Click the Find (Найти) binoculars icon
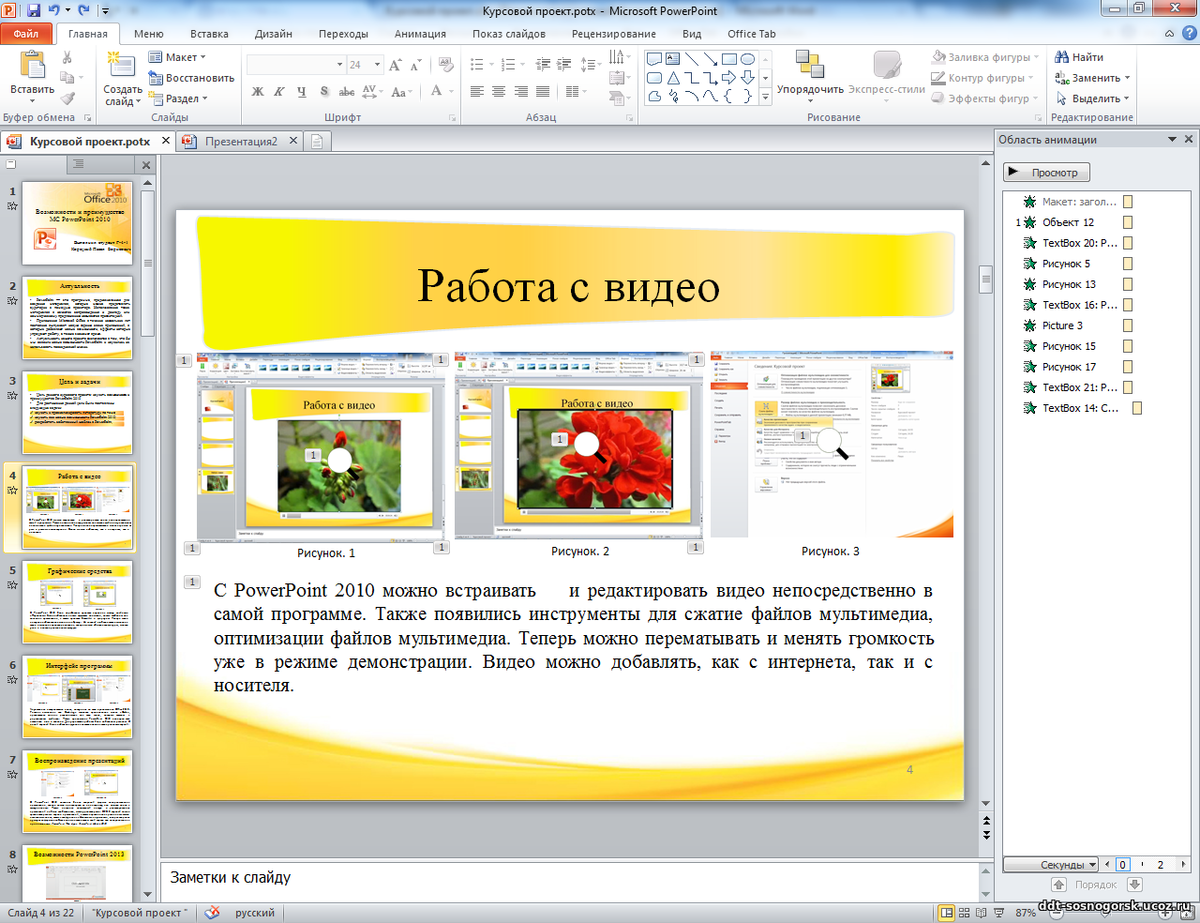This screenshot has height=923, width=1200. (1061, 57)
